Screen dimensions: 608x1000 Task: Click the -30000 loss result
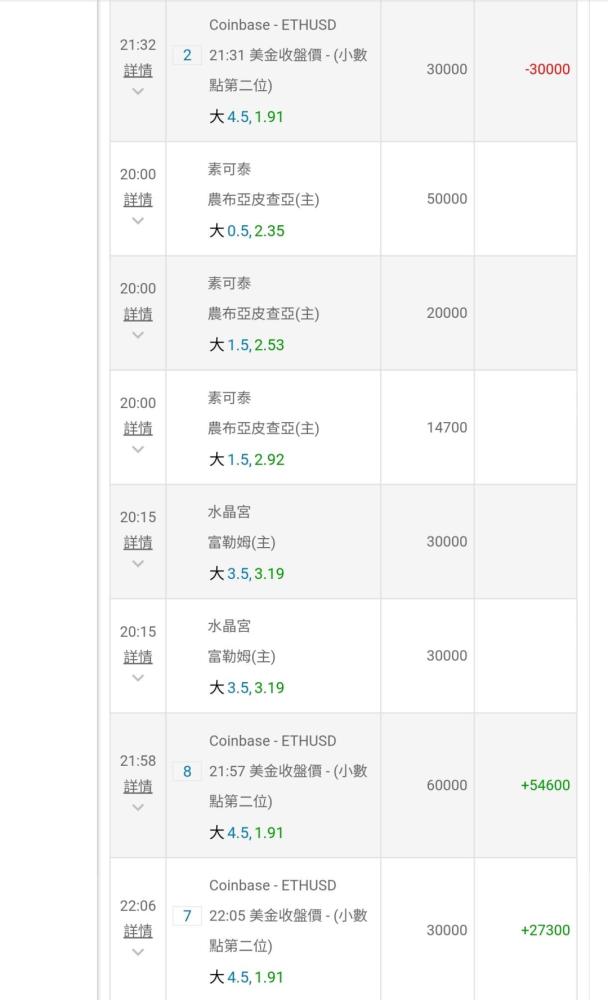point(547,69)
